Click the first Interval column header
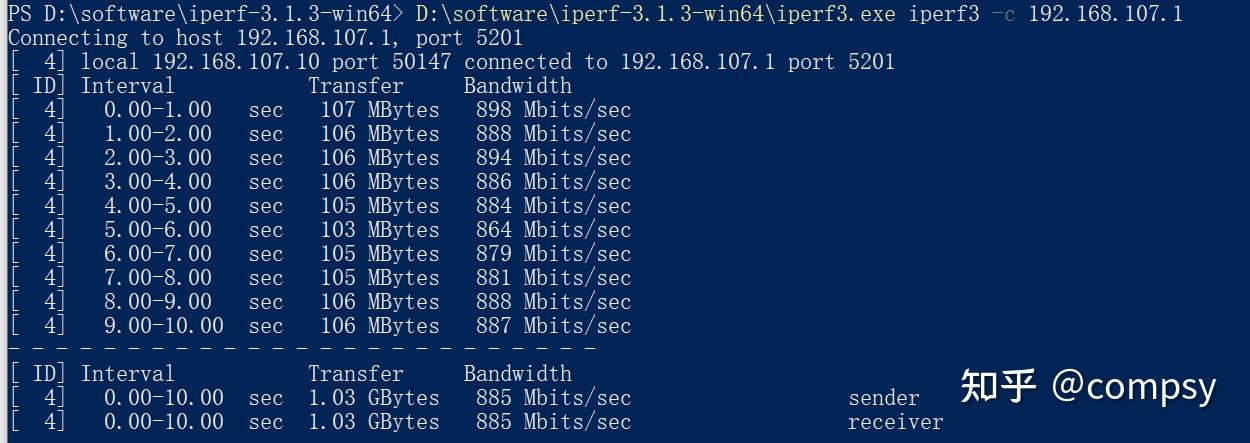1250x443 pixels. pyautogui.click(x=128, y=86)
